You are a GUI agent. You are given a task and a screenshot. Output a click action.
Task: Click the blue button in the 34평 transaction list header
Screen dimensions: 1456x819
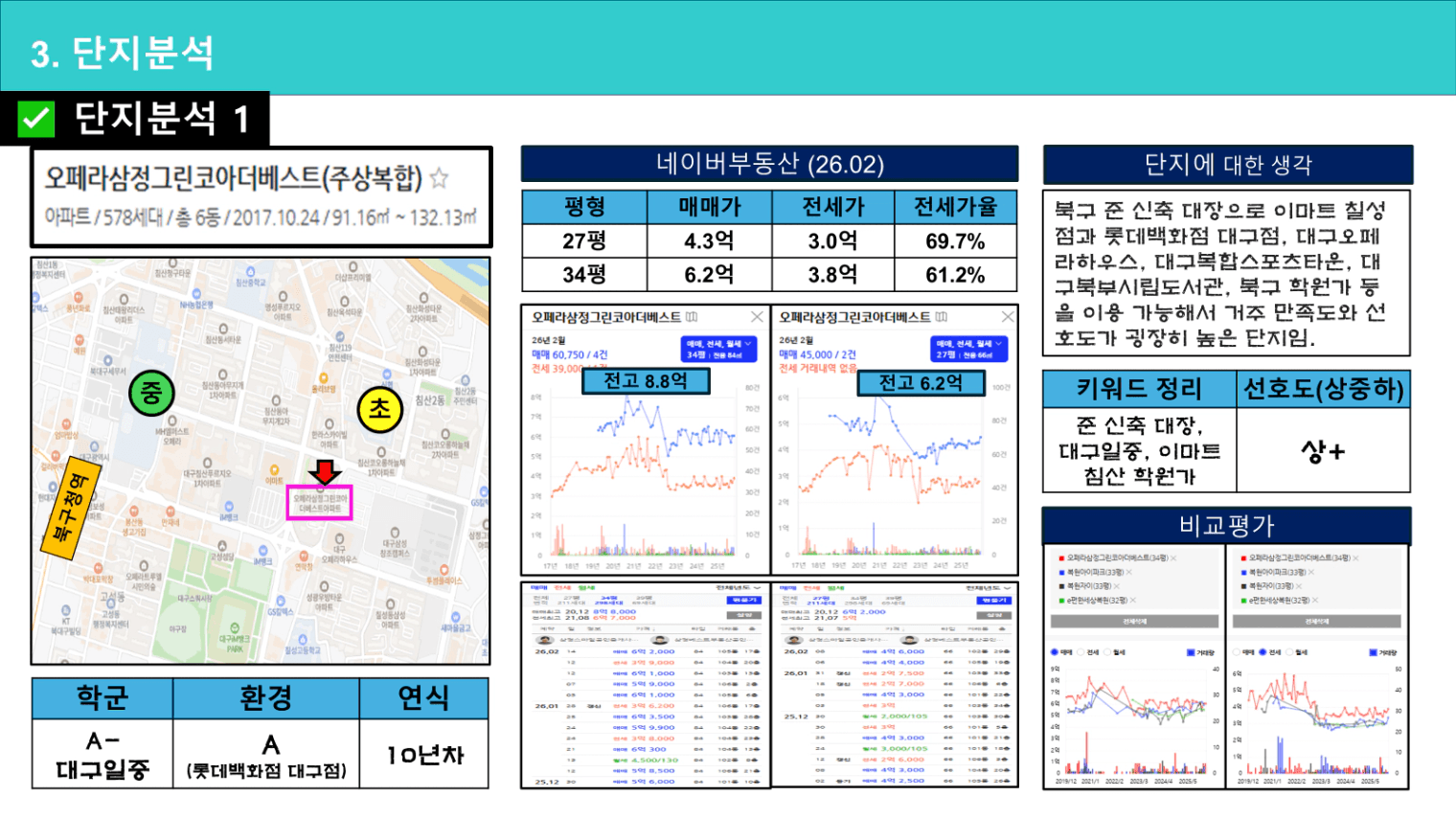(x=744, y=601)
